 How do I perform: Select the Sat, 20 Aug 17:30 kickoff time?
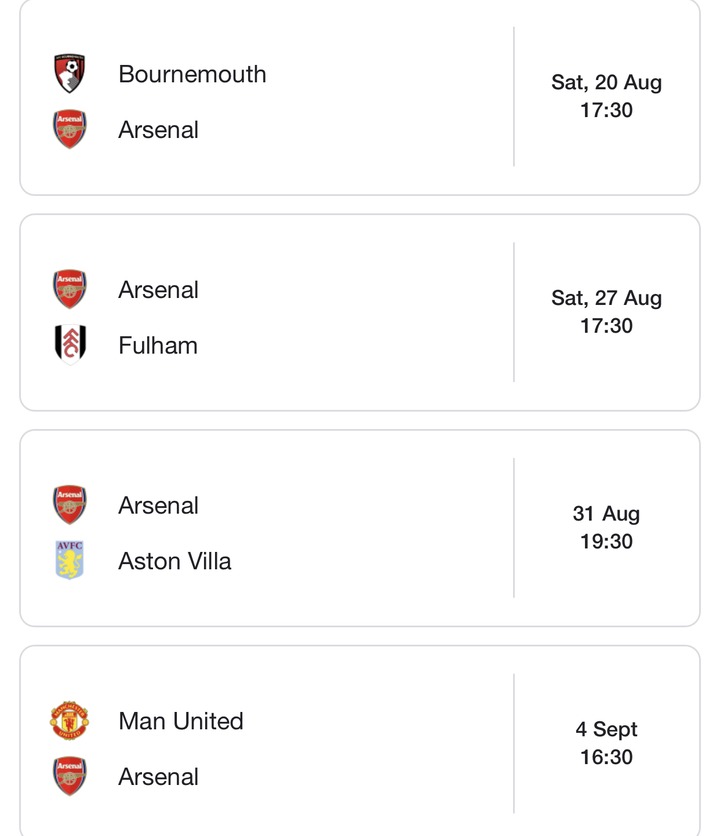click(x=606, y=96)
